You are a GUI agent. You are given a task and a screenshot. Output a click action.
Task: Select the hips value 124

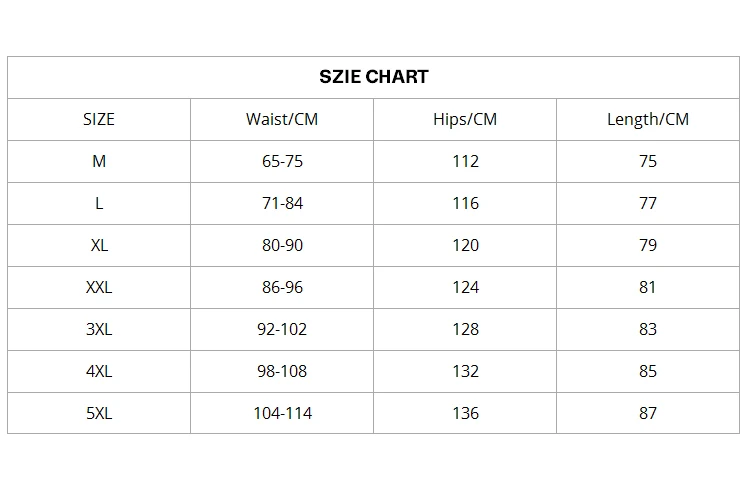pyautogui.click(x=465, y=287)
